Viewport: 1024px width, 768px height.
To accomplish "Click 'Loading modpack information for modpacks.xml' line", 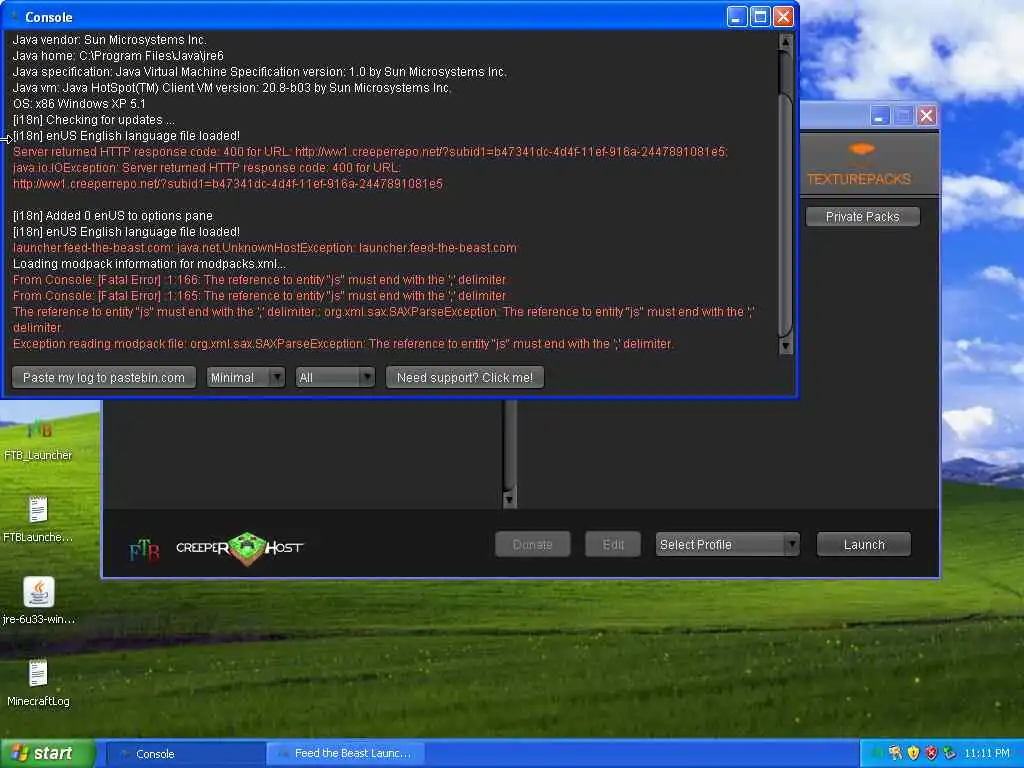I will click(x=149, y=264).
